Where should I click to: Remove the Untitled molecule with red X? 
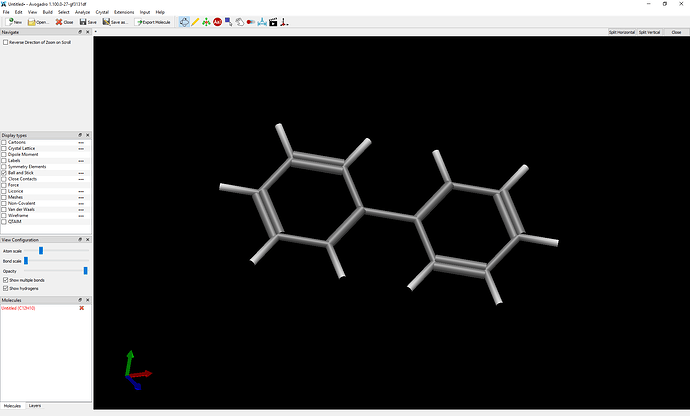pos(81,308)
